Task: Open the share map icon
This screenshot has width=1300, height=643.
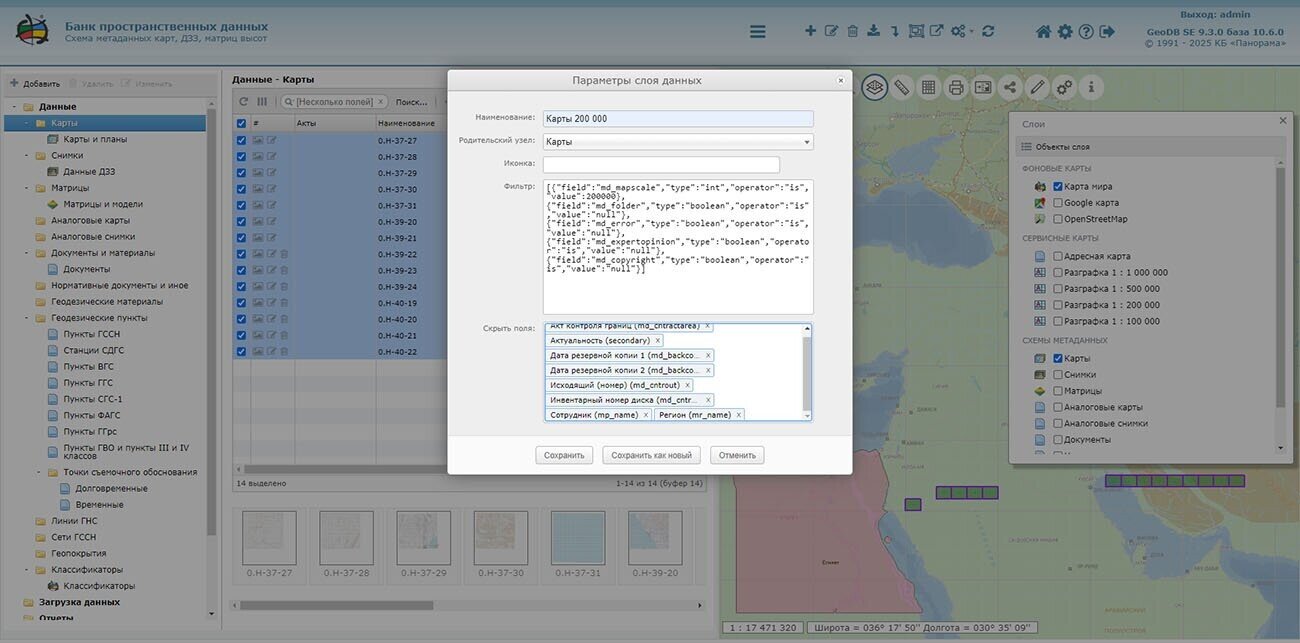Action: (x=1010, y=88)
